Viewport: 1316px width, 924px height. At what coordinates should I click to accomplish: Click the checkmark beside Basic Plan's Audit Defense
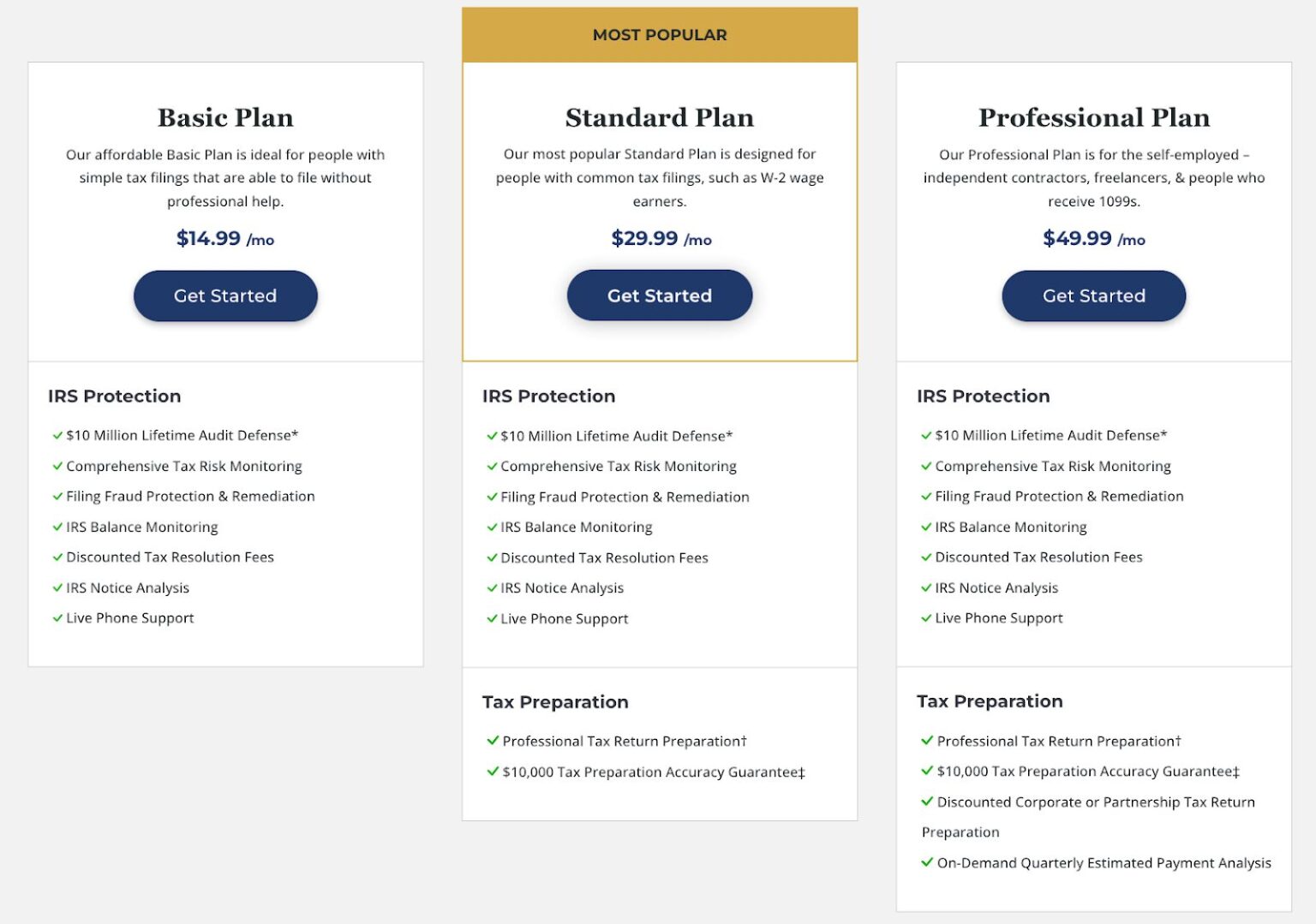pyautogui.click(x=57, y=435)
